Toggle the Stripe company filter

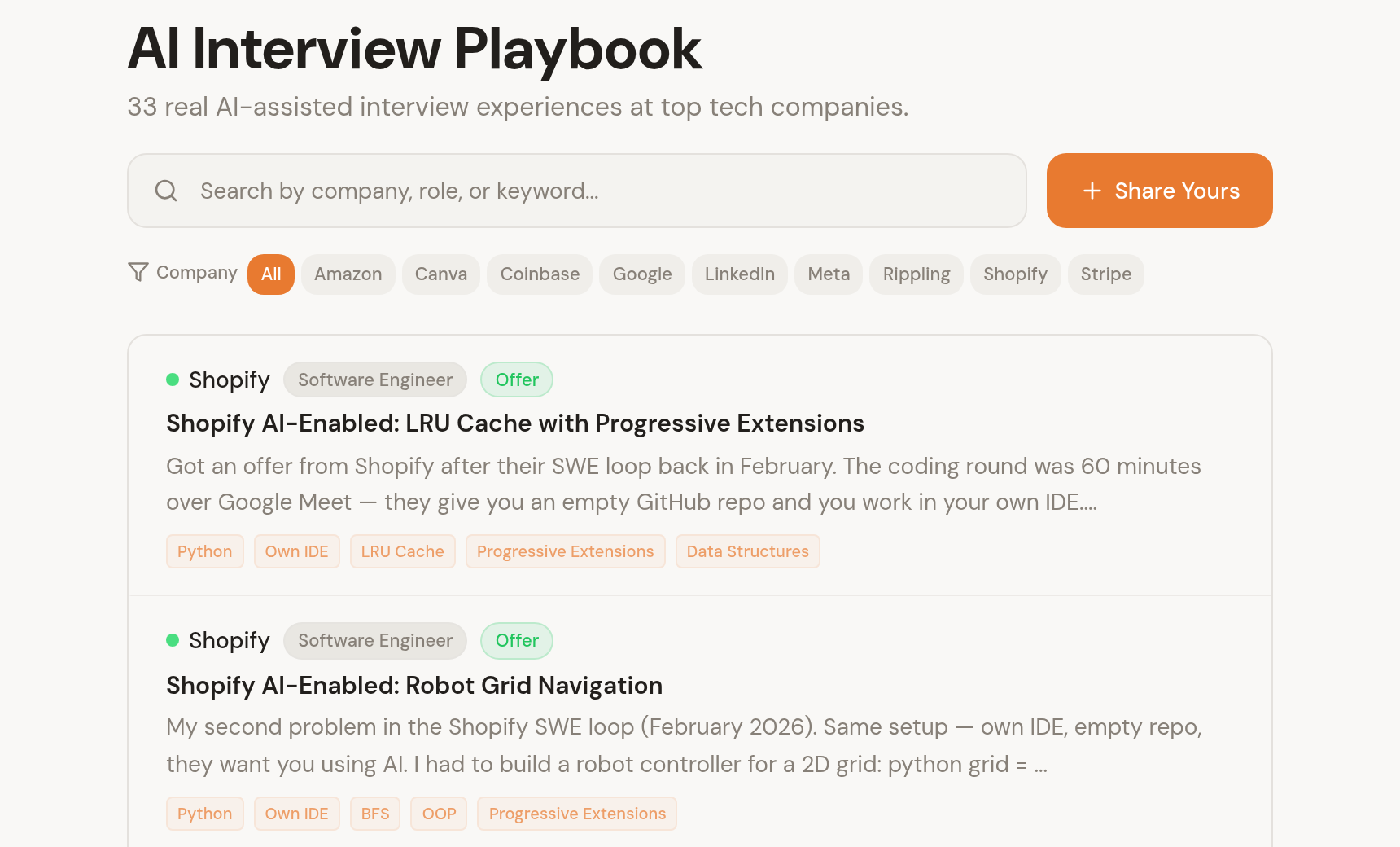tap(1105, 274)
